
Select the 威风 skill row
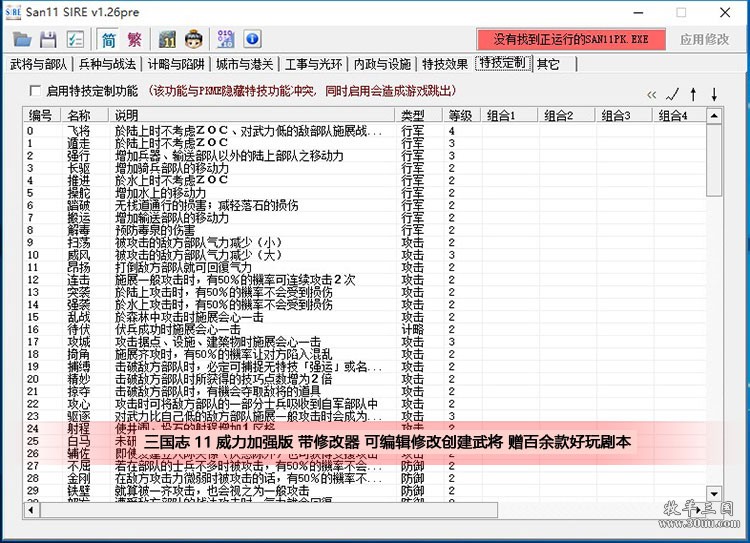365,255
